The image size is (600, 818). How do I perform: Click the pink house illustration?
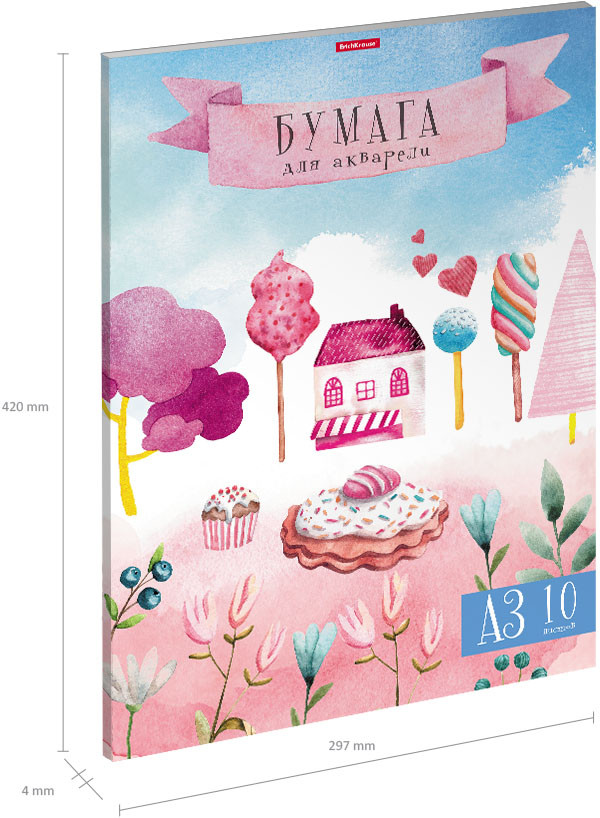coord(369,377)
